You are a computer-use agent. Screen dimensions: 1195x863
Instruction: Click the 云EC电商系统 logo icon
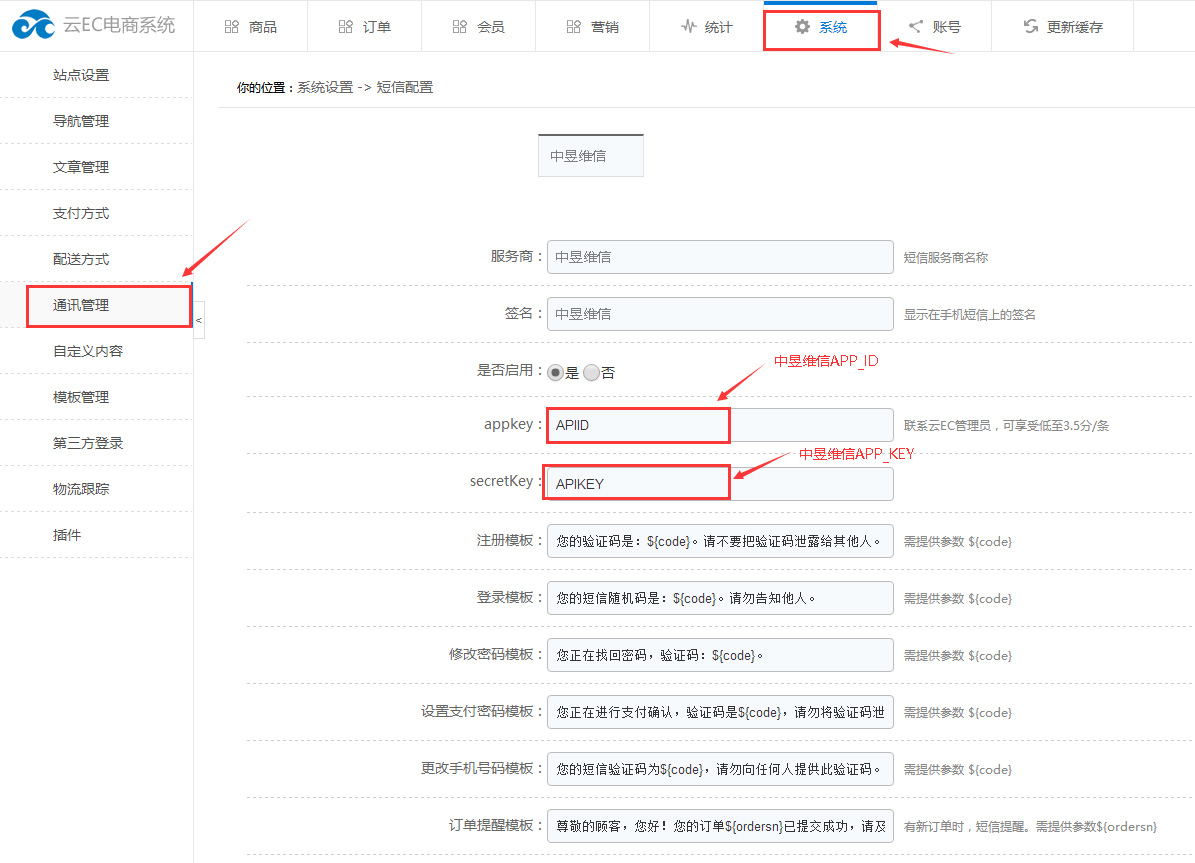click(33, 25)
